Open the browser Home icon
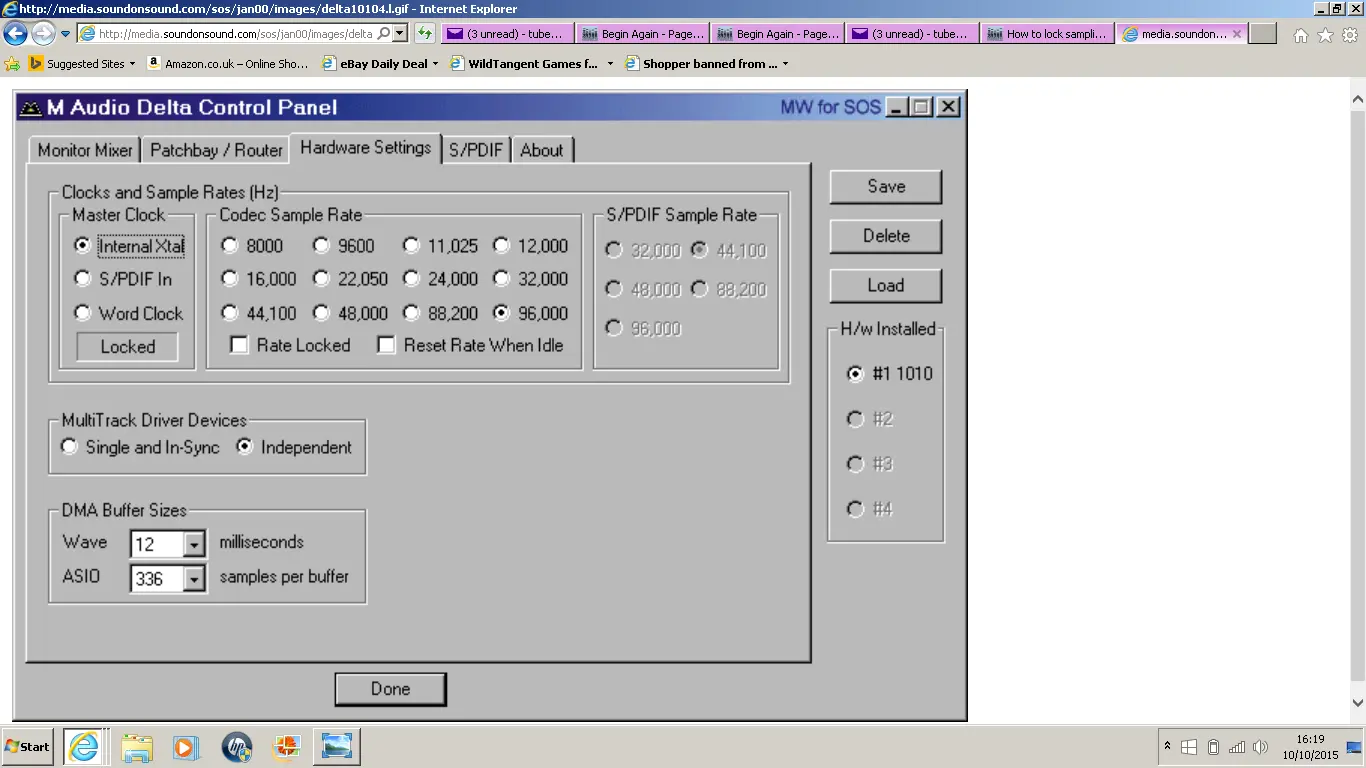The width and height of the screenshot is (1366, 768). (x=1301, y=34)
